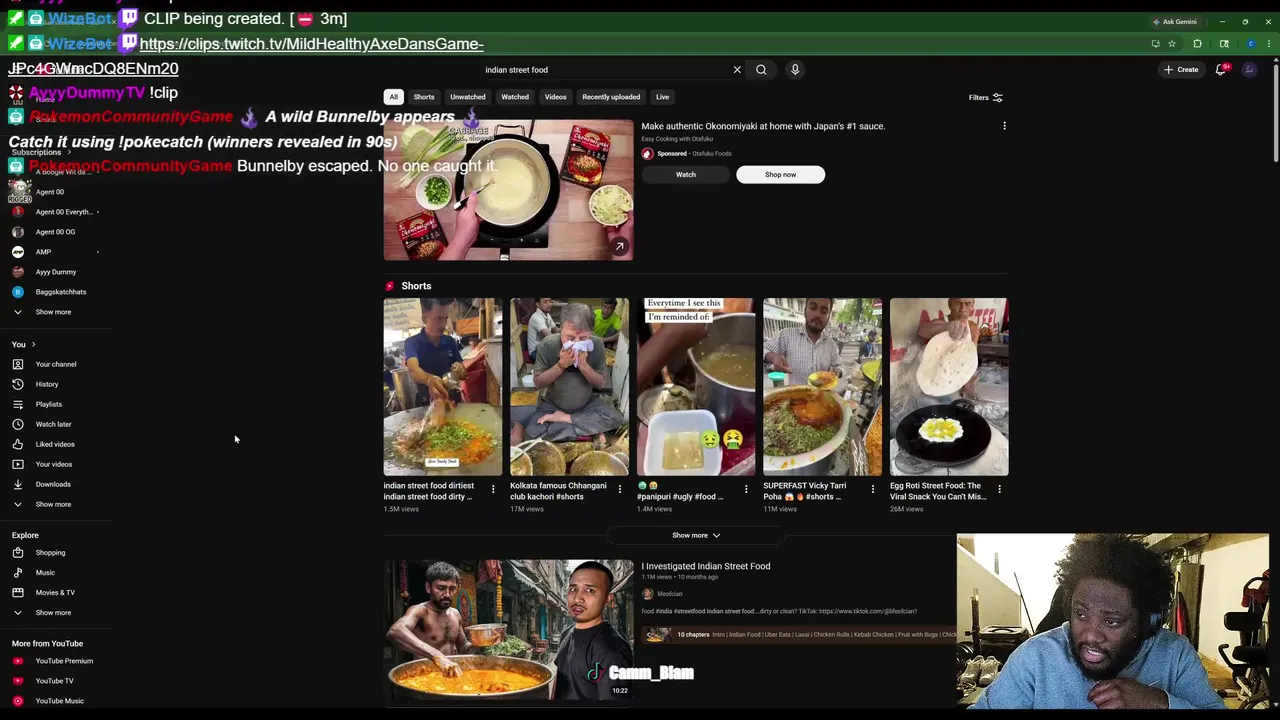Open Baggskatchhats channel in subscriptions
This screenshot has width=1280, height=720.
60,292
